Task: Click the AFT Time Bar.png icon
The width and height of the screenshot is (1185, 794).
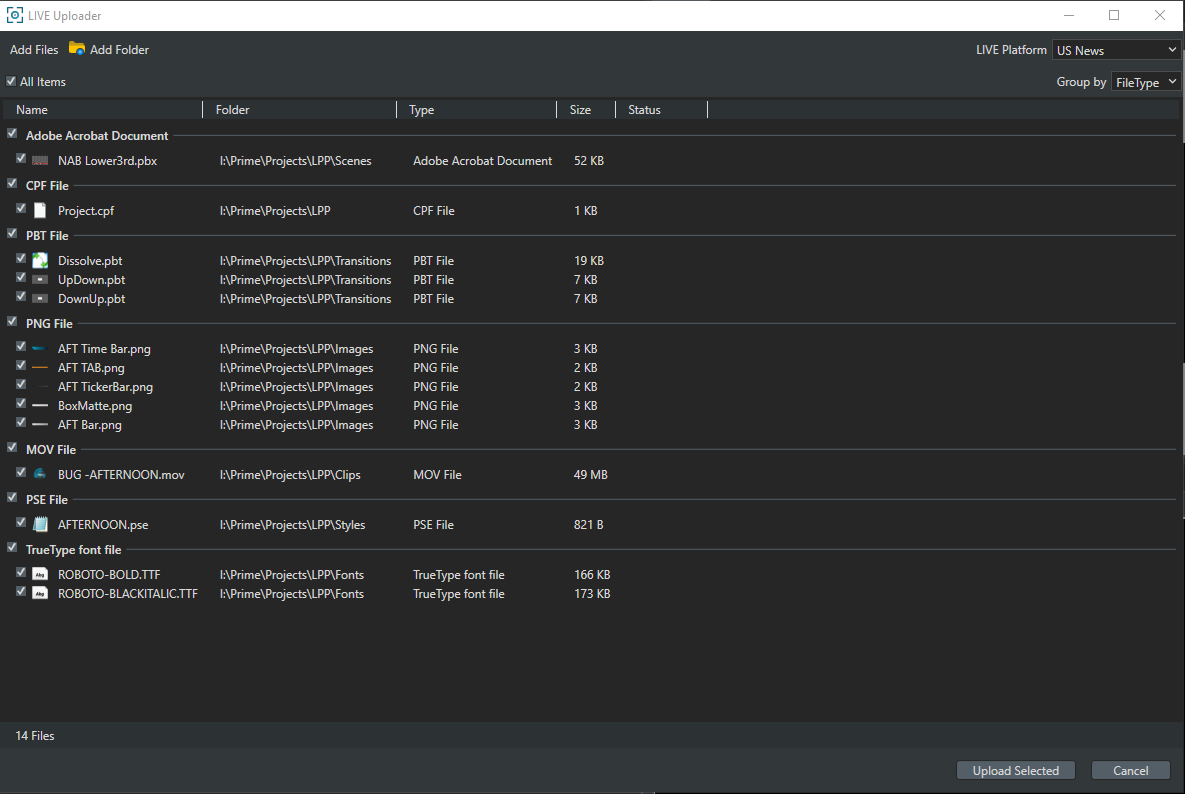Action: click(x=40, y=349)
